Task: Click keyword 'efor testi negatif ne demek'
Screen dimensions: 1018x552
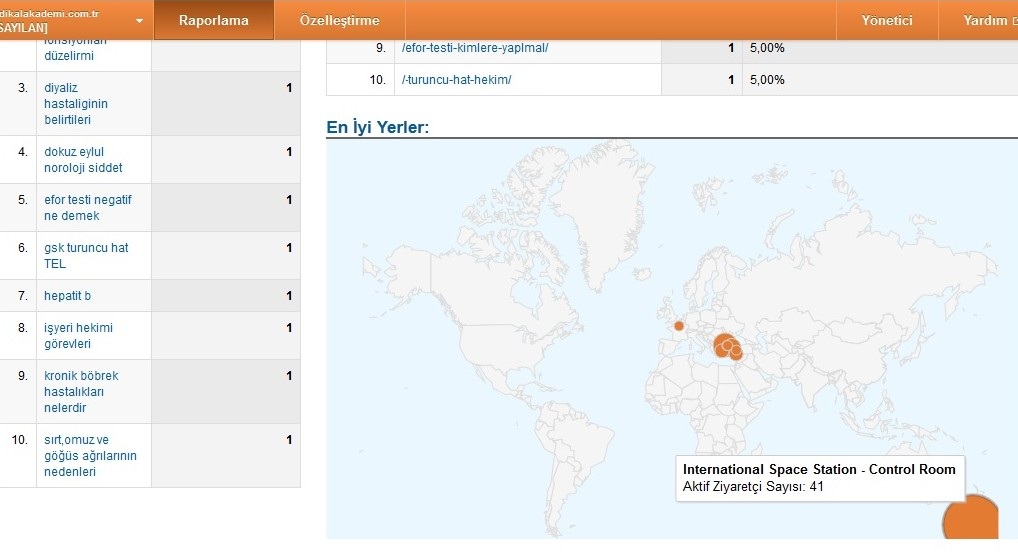Action: coord(87,207)
